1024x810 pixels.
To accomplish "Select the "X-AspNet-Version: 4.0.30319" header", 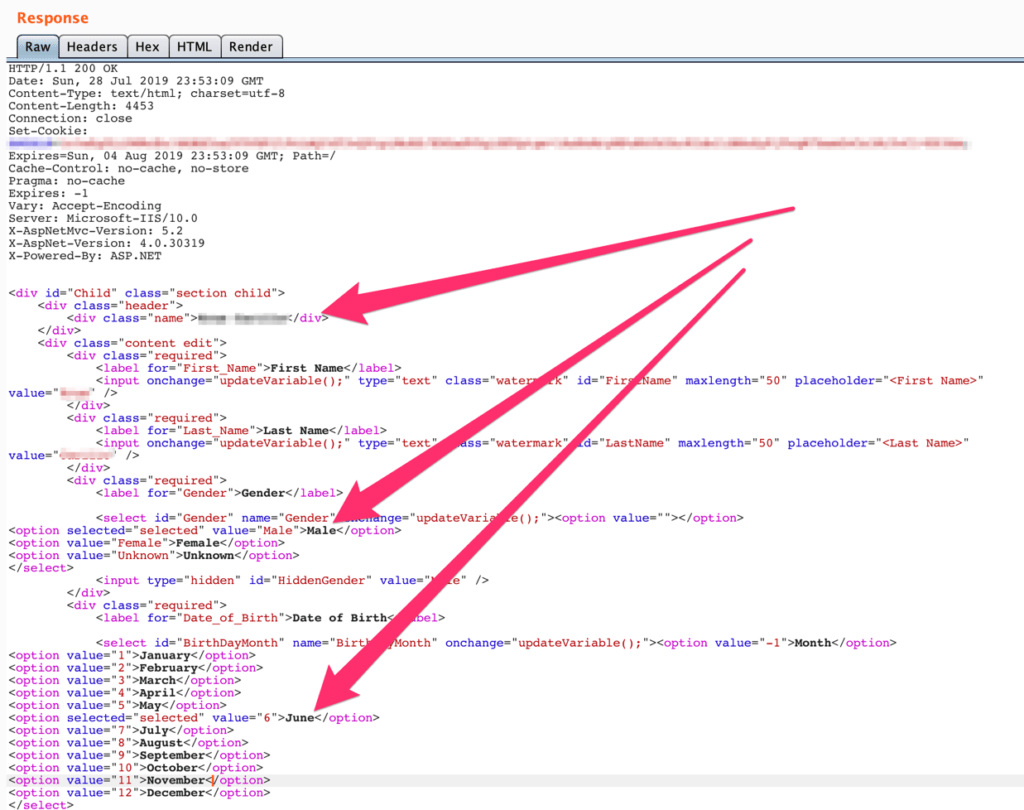I will pyautogui.click(x=106, y=243).
